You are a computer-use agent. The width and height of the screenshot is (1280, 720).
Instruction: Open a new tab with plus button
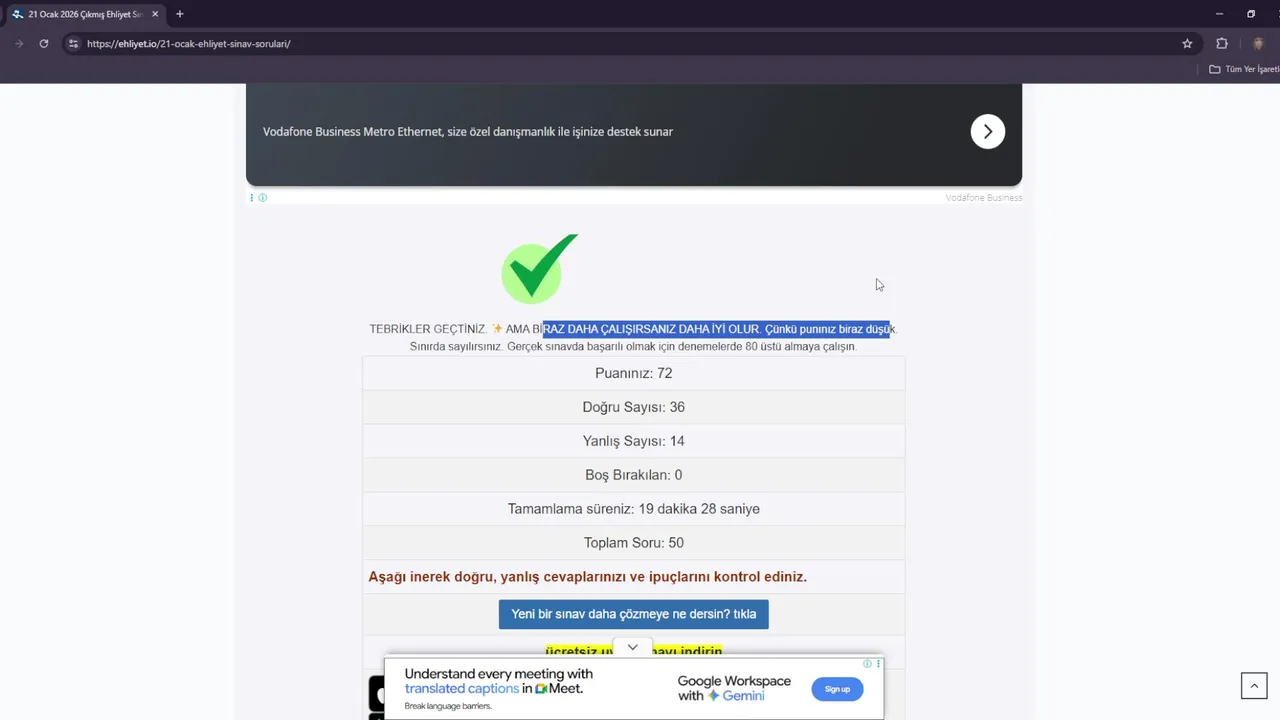[180, 14]
